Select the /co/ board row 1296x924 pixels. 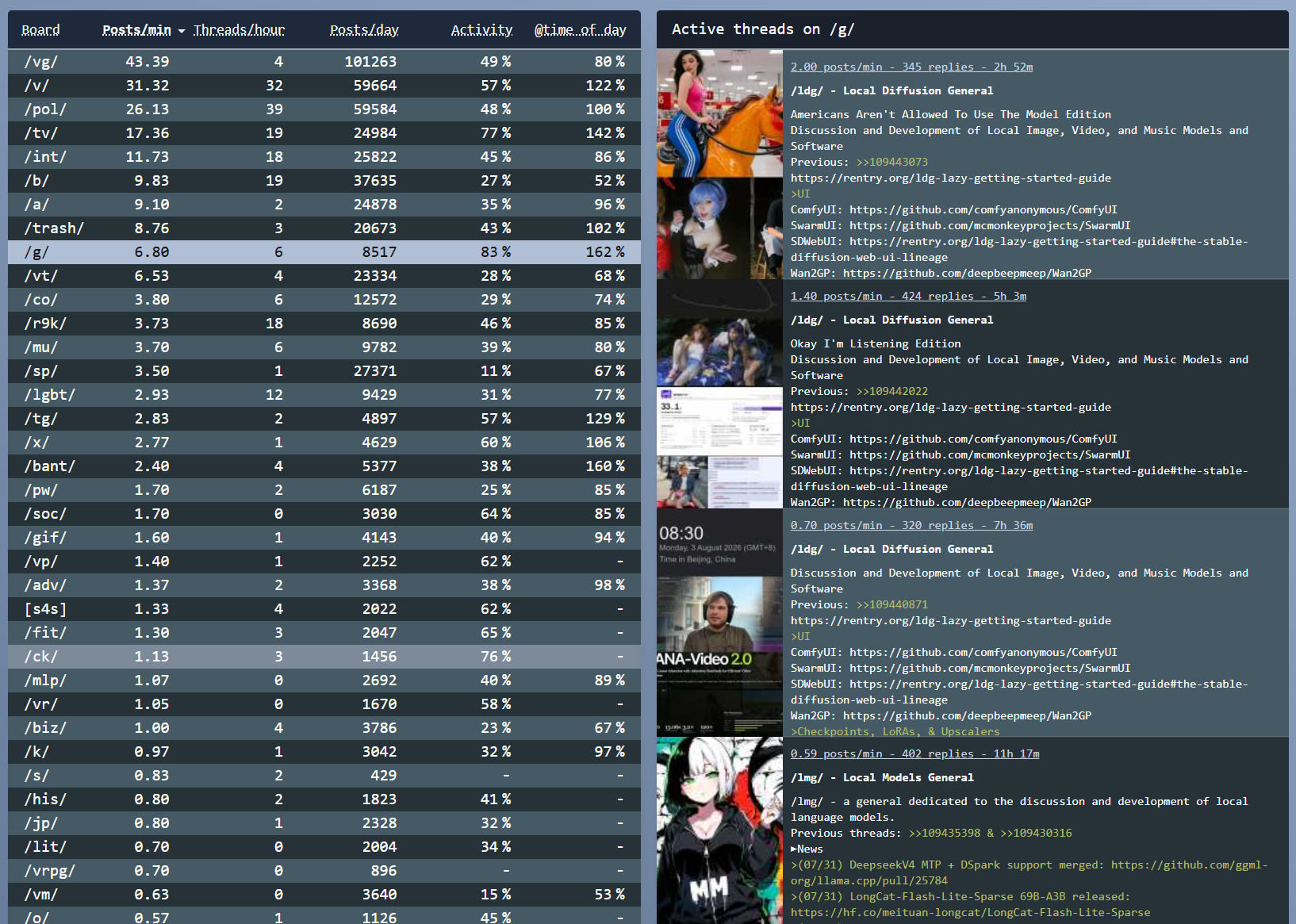tap(324, 300)
